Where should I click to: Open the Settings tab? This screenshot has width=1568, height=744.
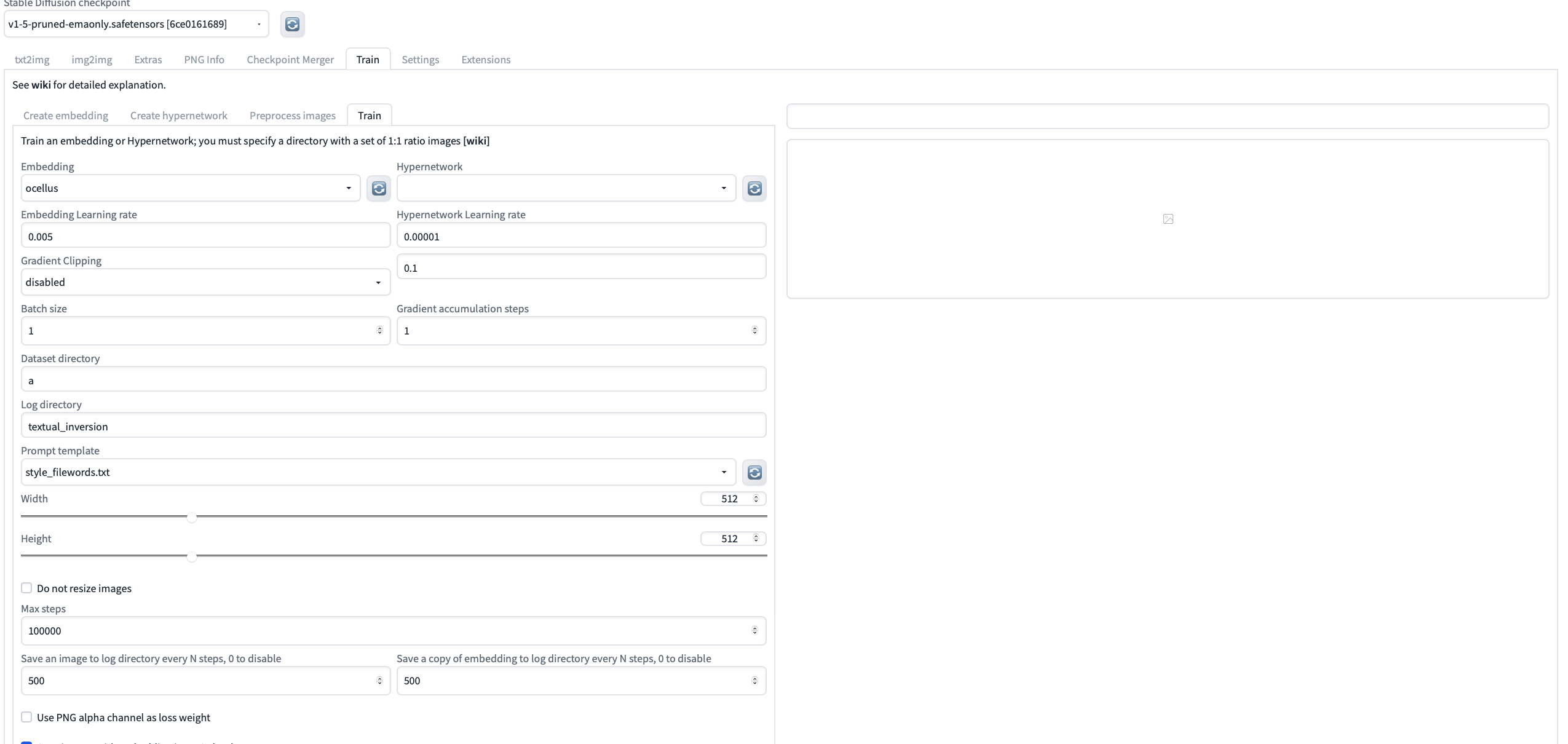pos(421,59)
